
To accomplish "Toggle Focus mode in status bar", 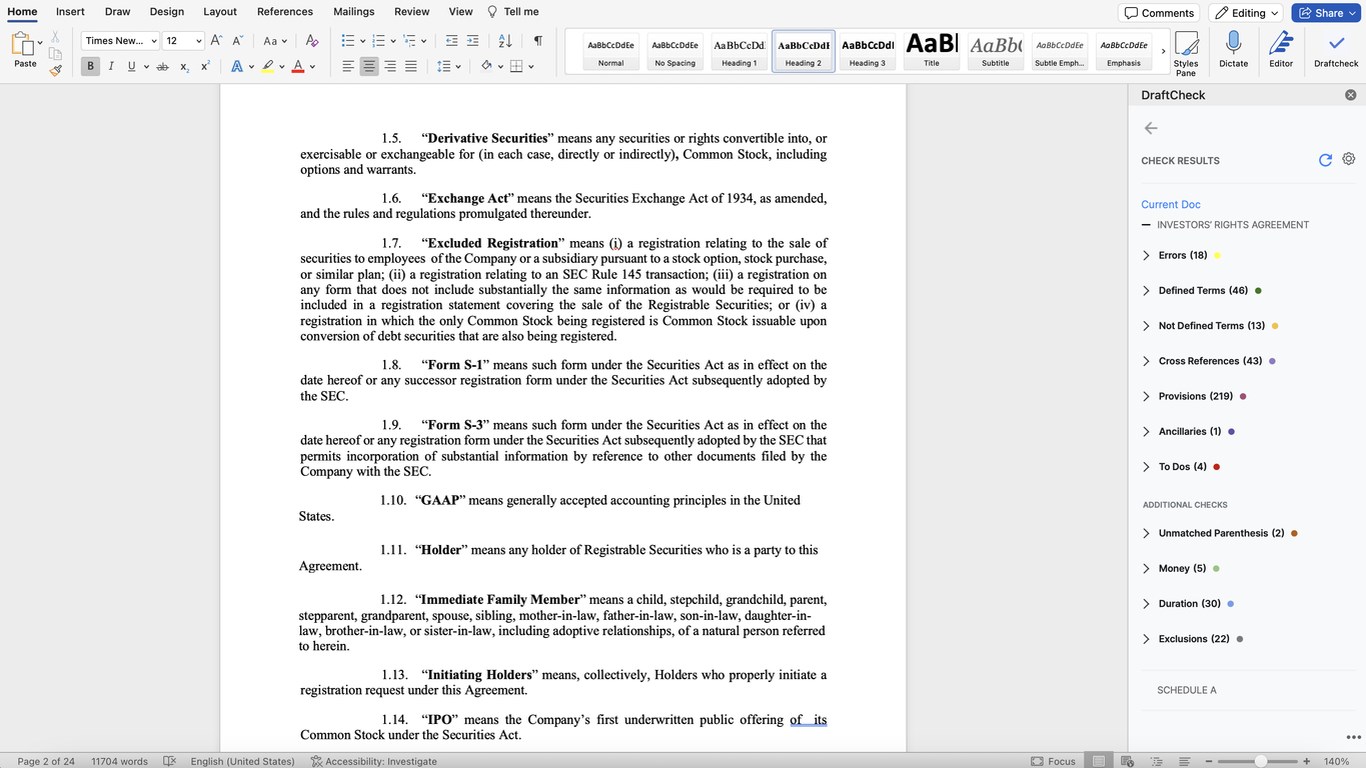I will 1053,761.
